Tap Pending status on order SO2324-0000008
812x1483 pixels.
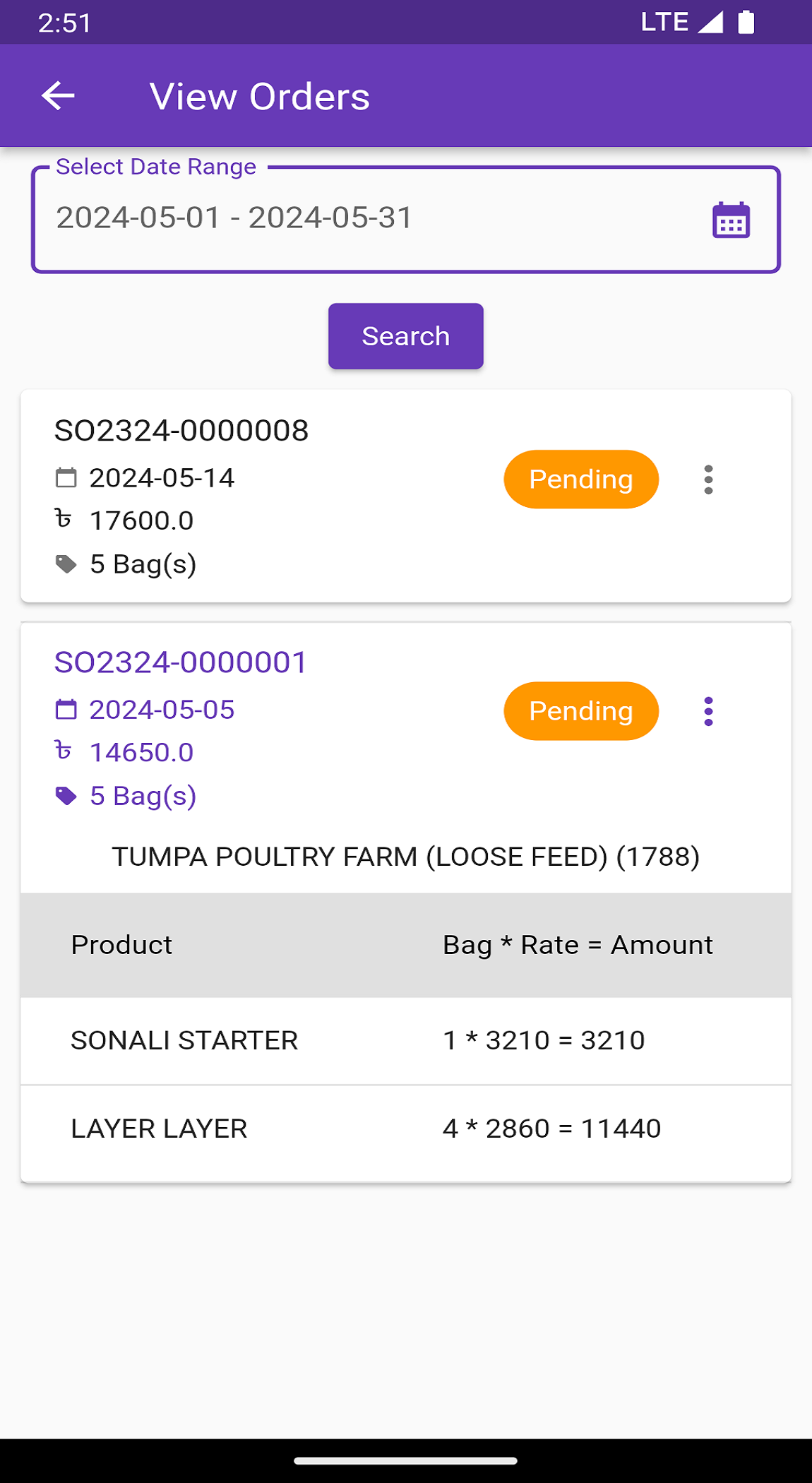coord(580,480)
